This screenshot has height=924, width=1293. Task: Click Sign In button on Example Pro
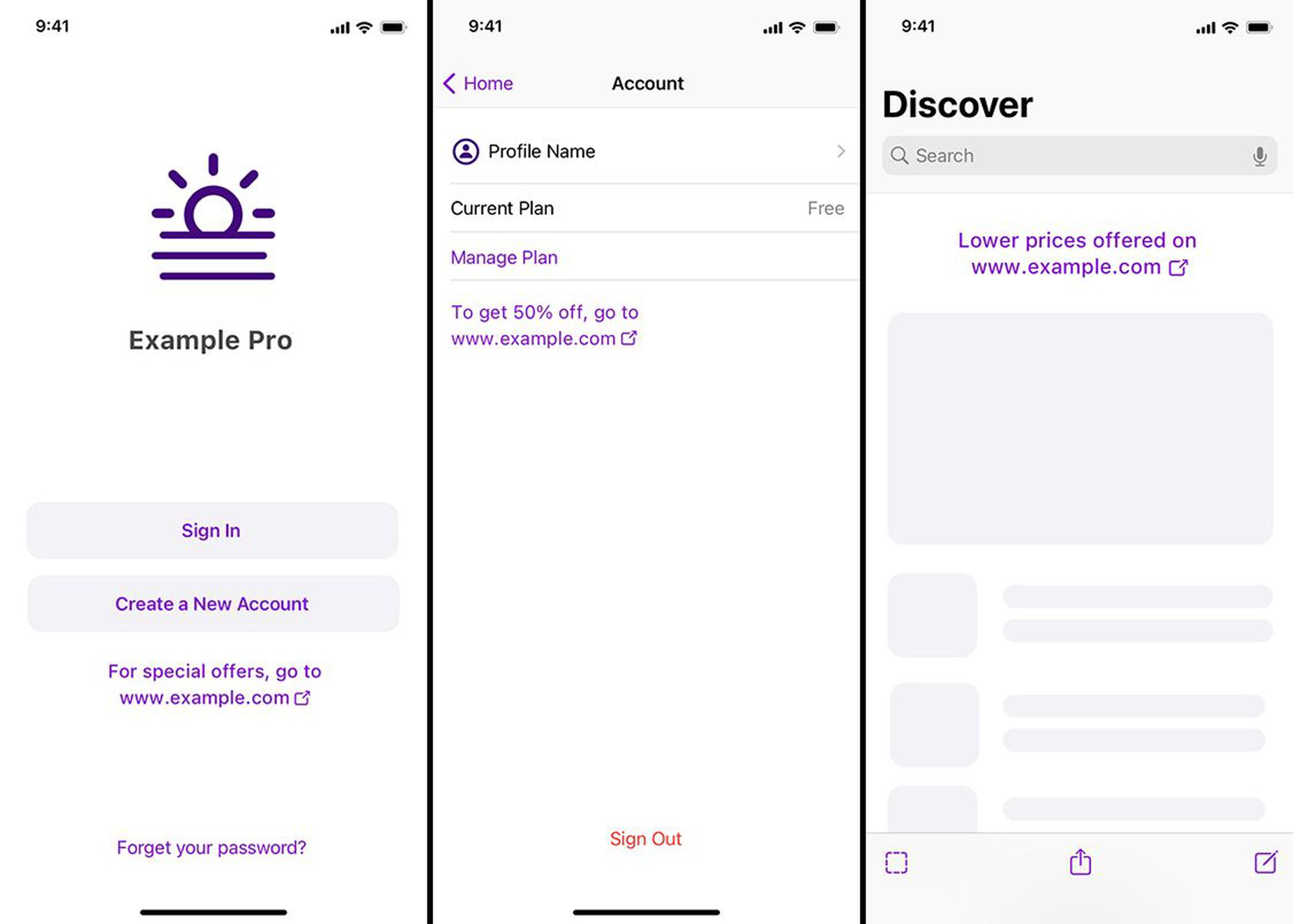tap(211, 530)
